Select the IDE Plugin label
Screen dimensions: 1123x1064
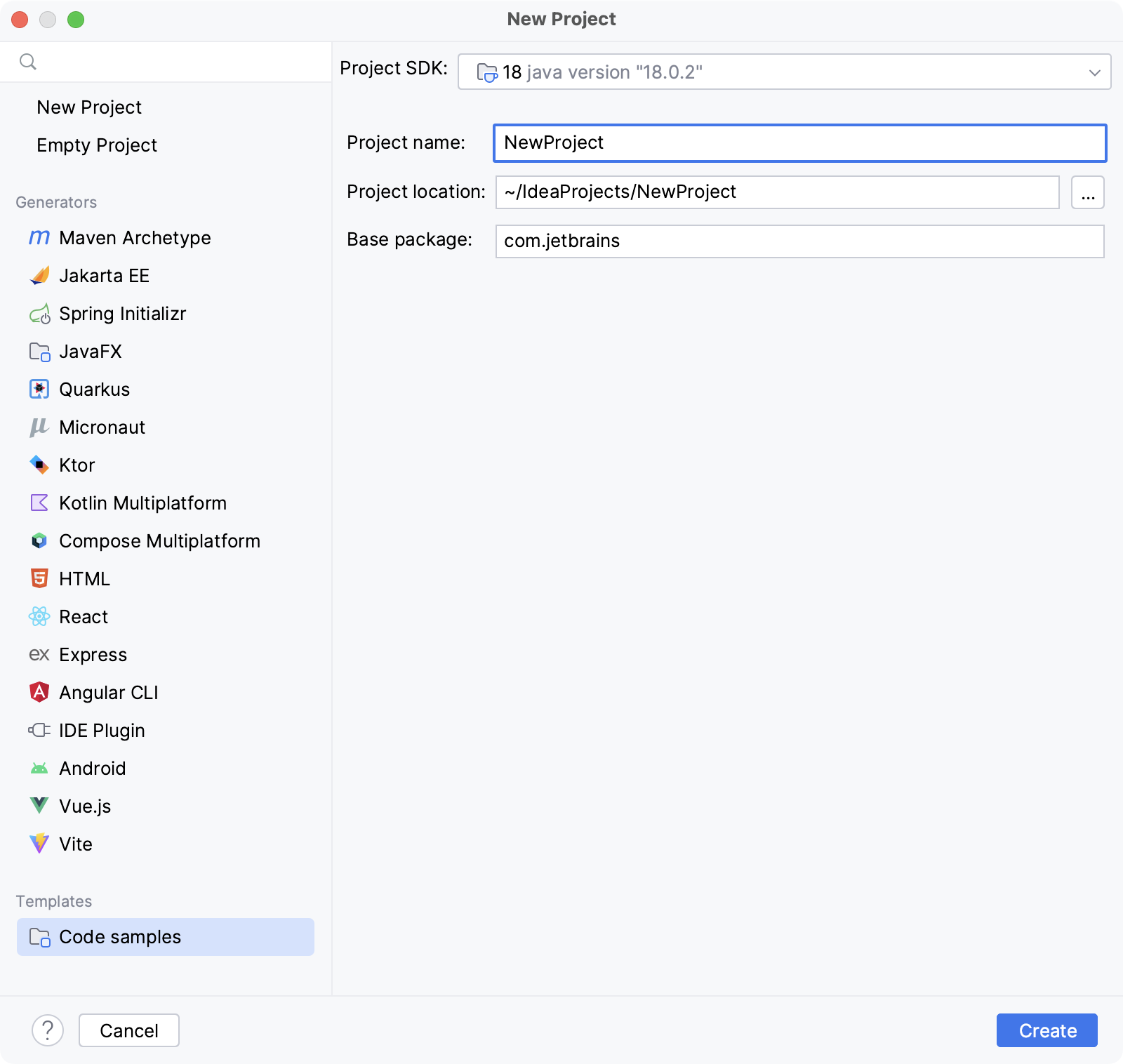tap(102, 731)
